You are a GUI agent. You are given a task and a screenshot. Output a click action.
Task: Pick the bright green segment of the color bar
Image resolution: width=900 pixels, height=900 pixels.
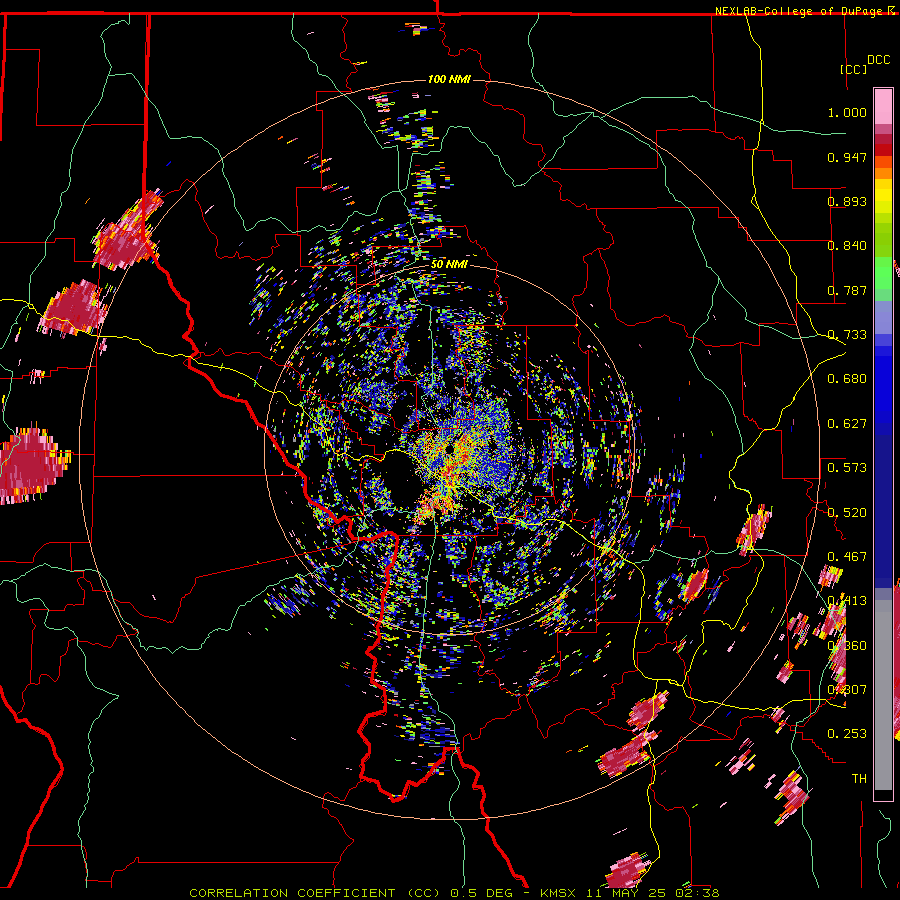(x=883, y=272)
